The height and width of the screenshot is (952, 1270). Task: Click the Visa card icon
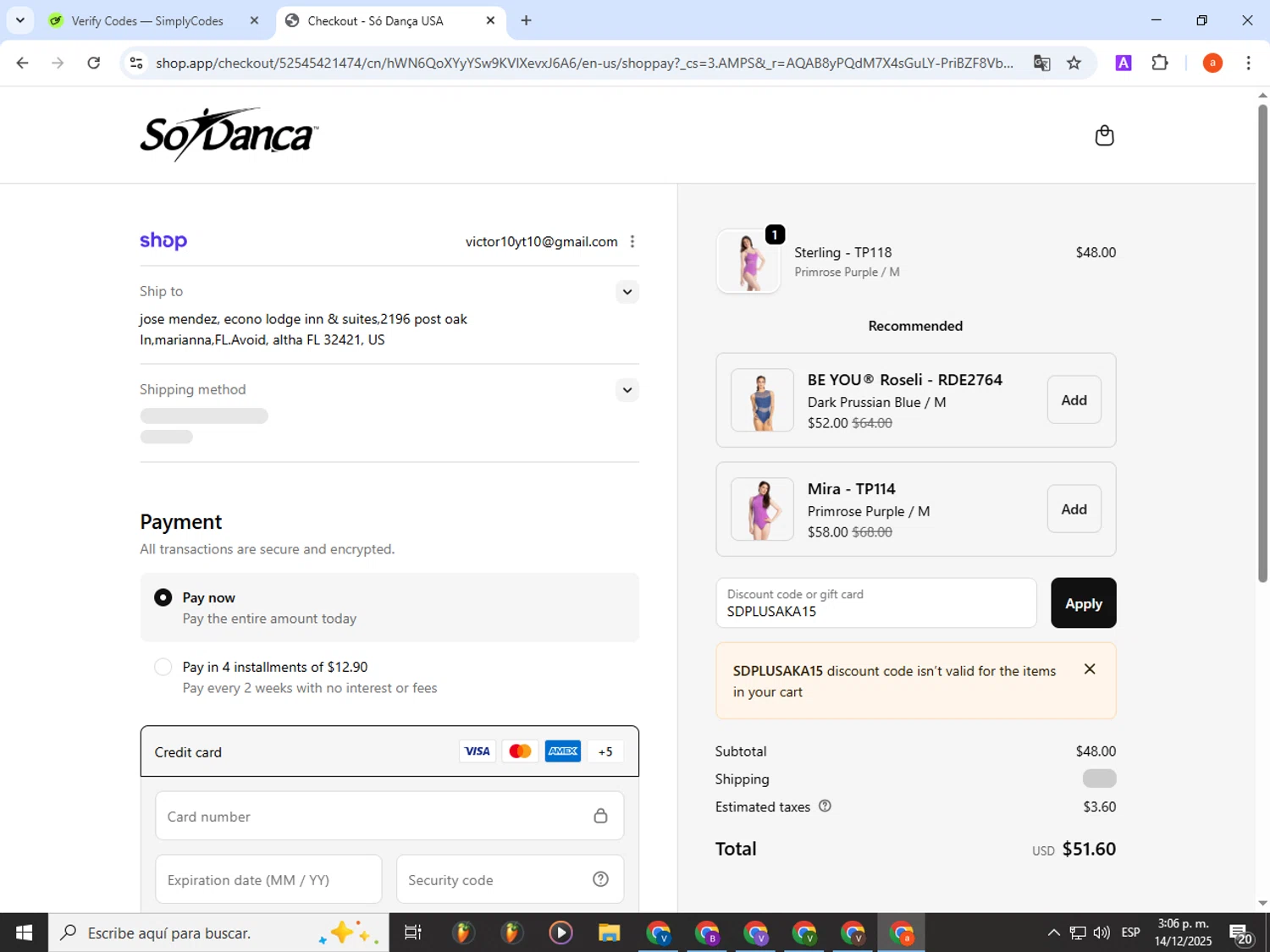pyautogui.click(x=478, y=751)
